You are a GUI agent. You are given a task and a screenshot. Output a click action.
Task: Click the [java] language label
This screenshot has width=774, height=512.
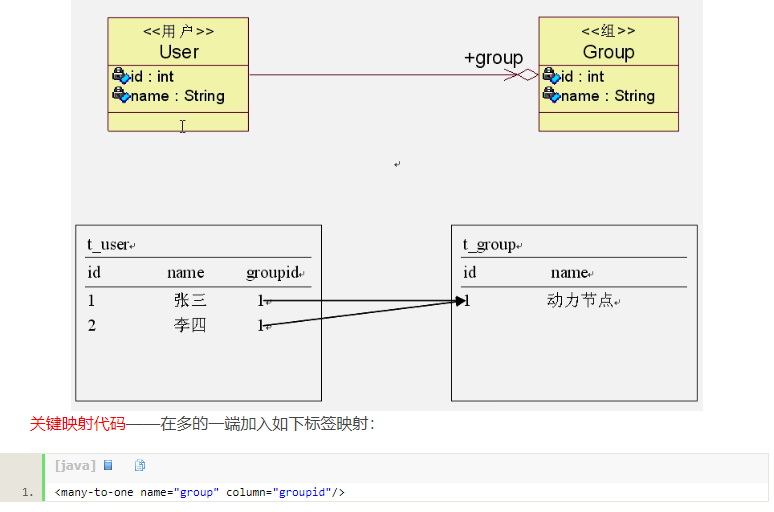coord(75,466)
